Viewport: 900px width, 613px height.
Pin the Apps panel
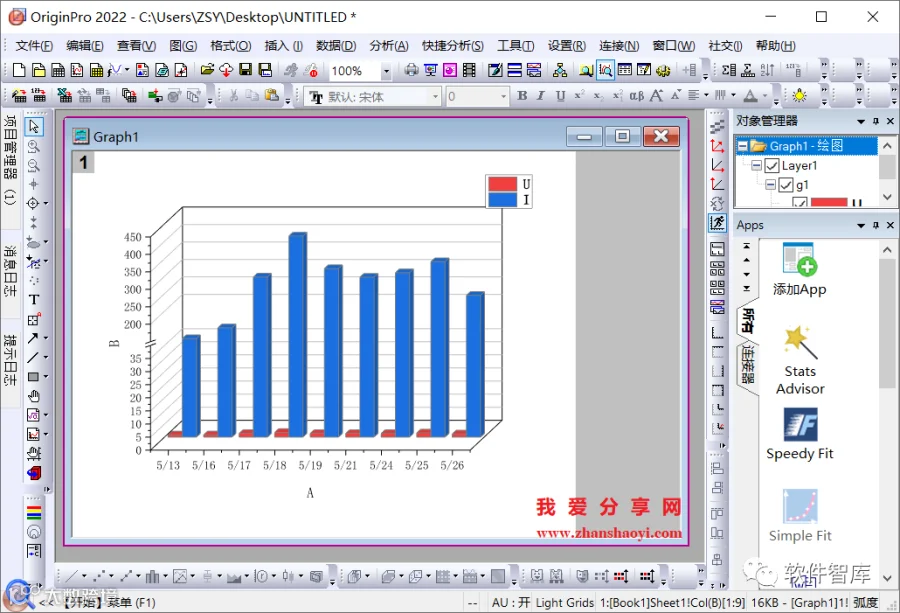(x=876, y=225)
